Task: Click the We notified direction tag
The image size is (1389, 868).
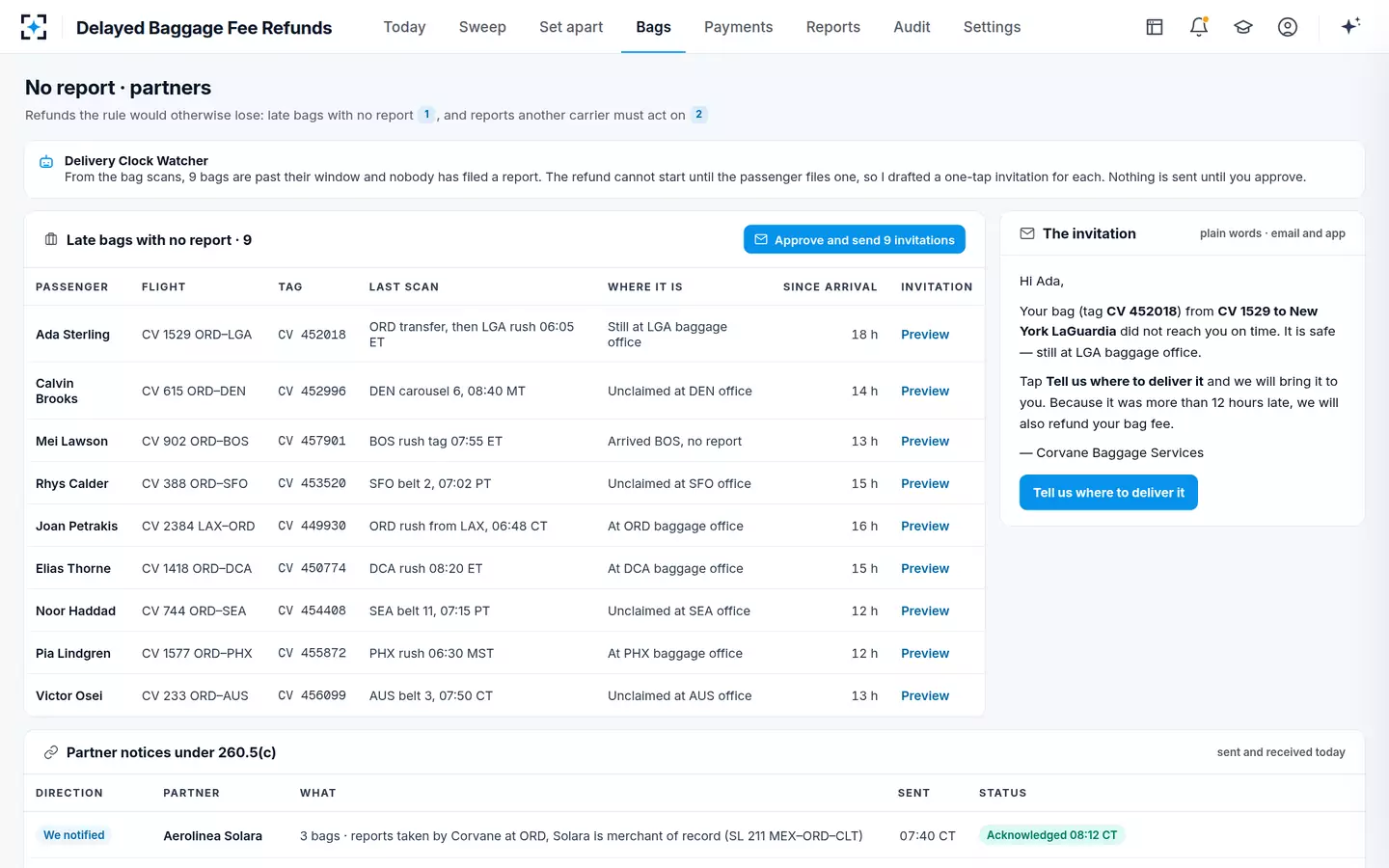Action: tap(74, 835)
